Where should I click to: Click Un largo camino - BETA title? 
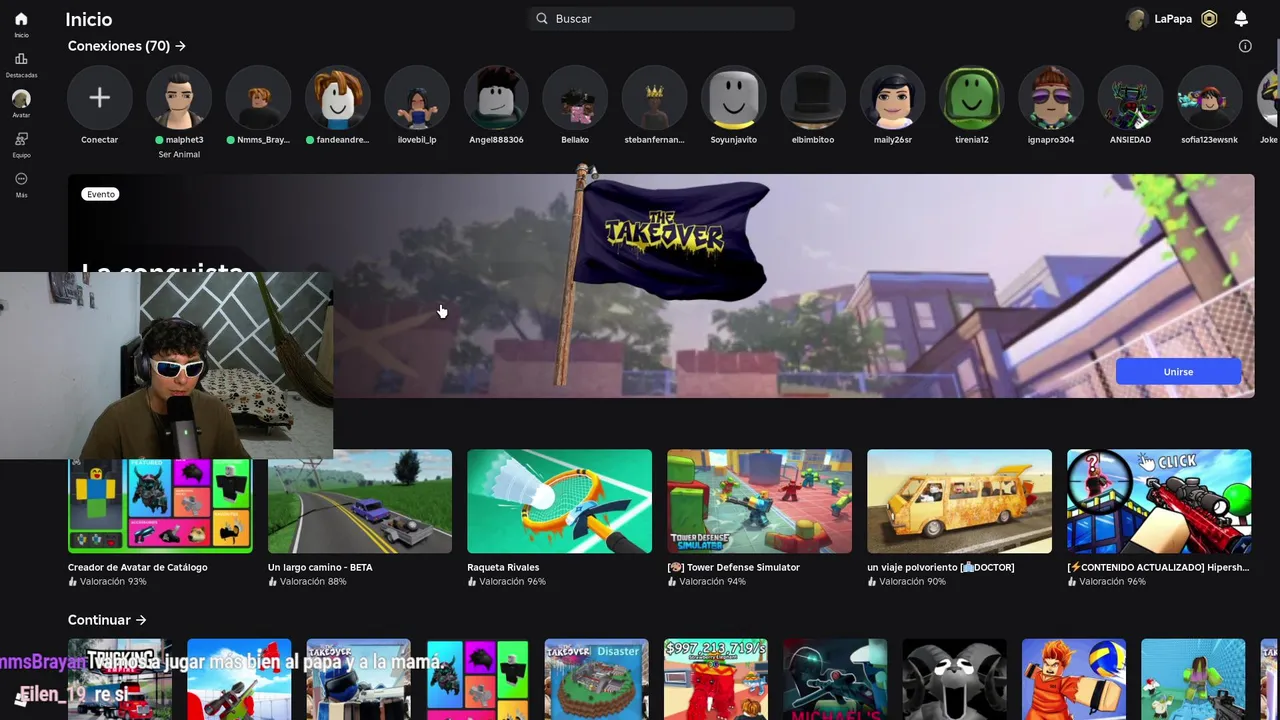point(320,567)
